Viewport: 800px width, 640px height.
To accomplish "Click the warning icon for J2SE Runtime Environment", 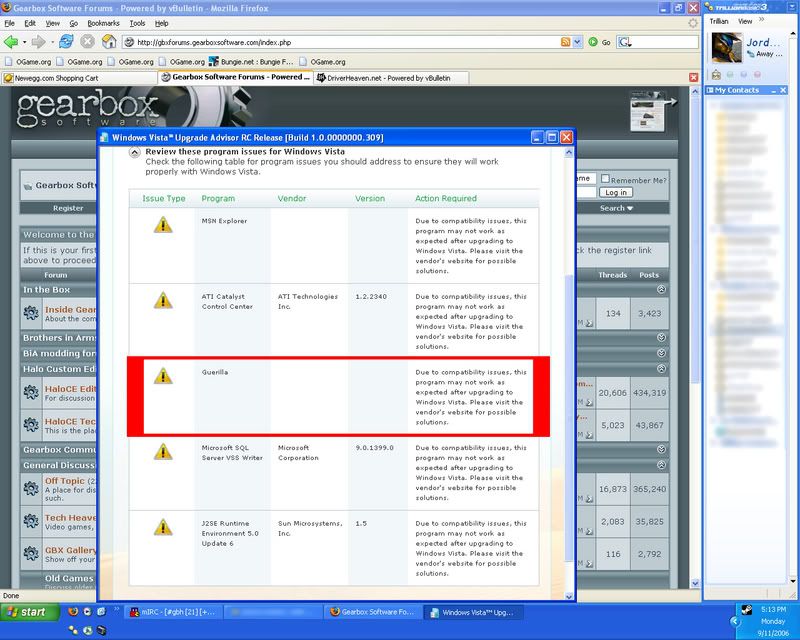I will 163,527.
